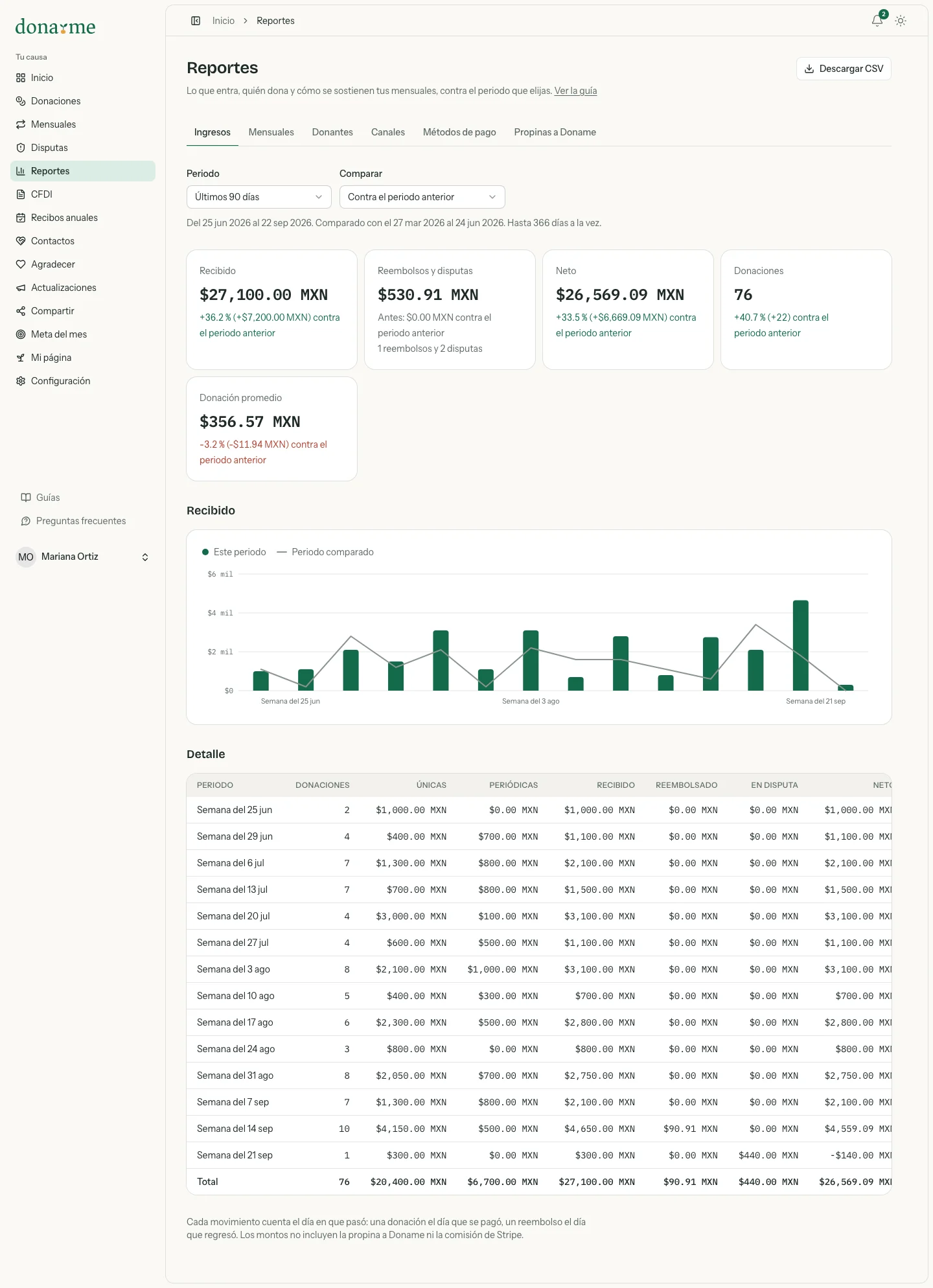Click the Reportes breadcrumb text
This screenshot has height=1288, width=933.
tap(275, 21)
